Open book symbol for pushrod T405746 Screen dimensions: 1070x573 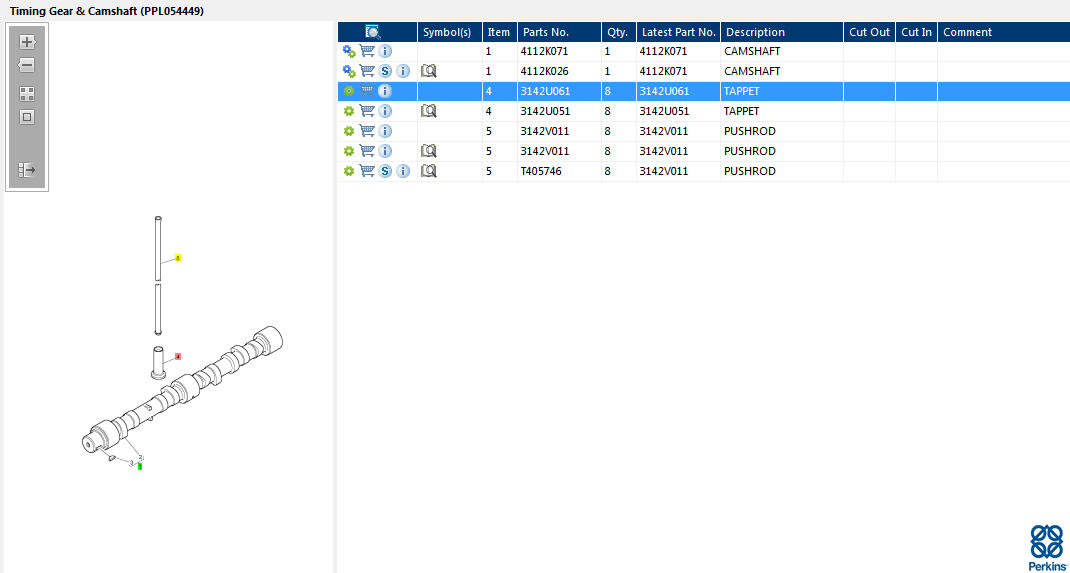(429, 171)
